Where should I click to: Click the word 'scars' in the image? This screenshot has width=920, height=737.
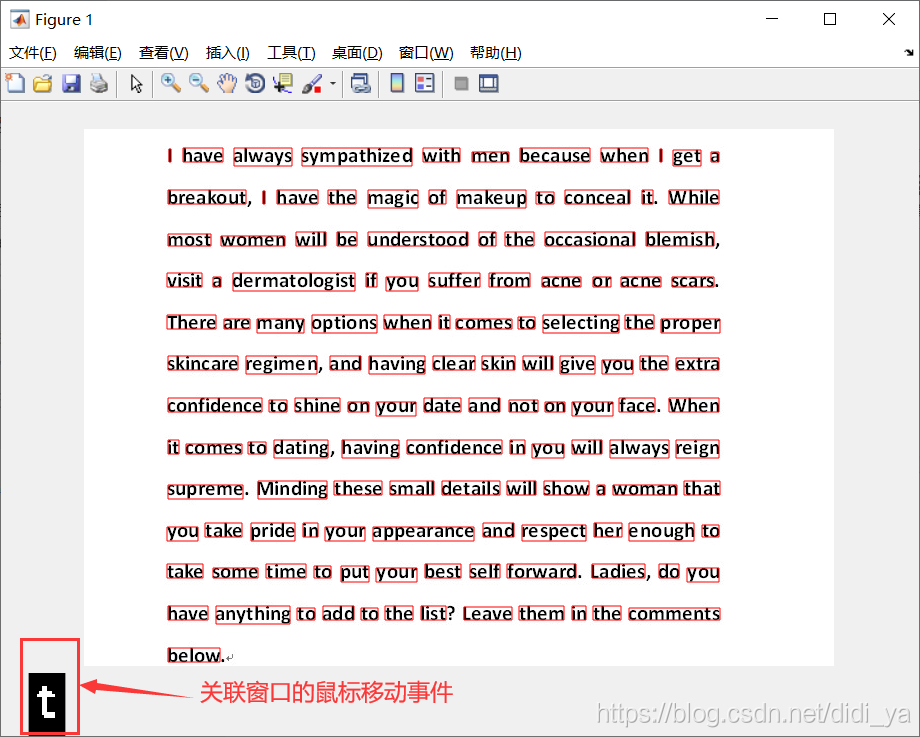click(x=693, y=281)
